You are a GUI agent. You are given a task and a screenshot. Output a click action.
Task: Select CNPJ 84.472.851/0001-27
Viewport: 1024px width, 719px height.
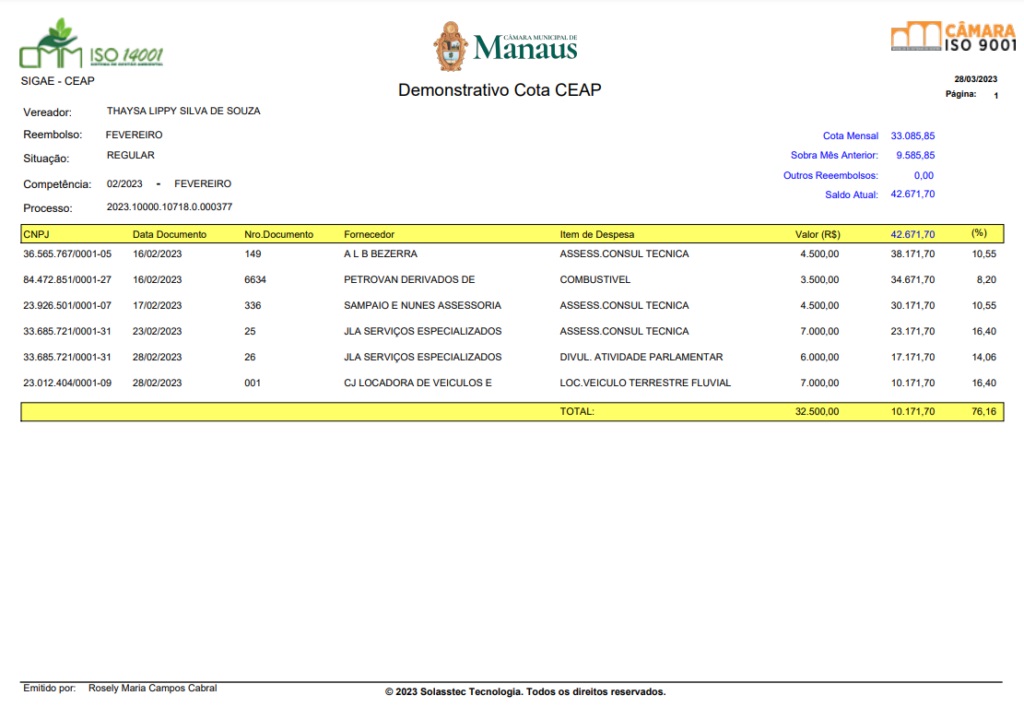(x=67, y=280)
